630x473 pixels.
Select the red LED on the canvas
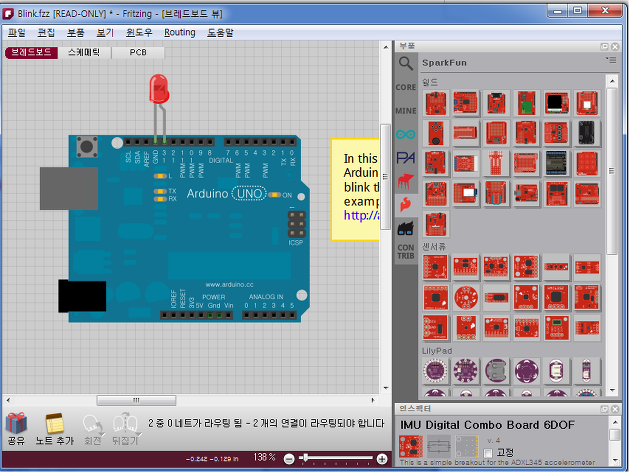[x=159, y=89]
